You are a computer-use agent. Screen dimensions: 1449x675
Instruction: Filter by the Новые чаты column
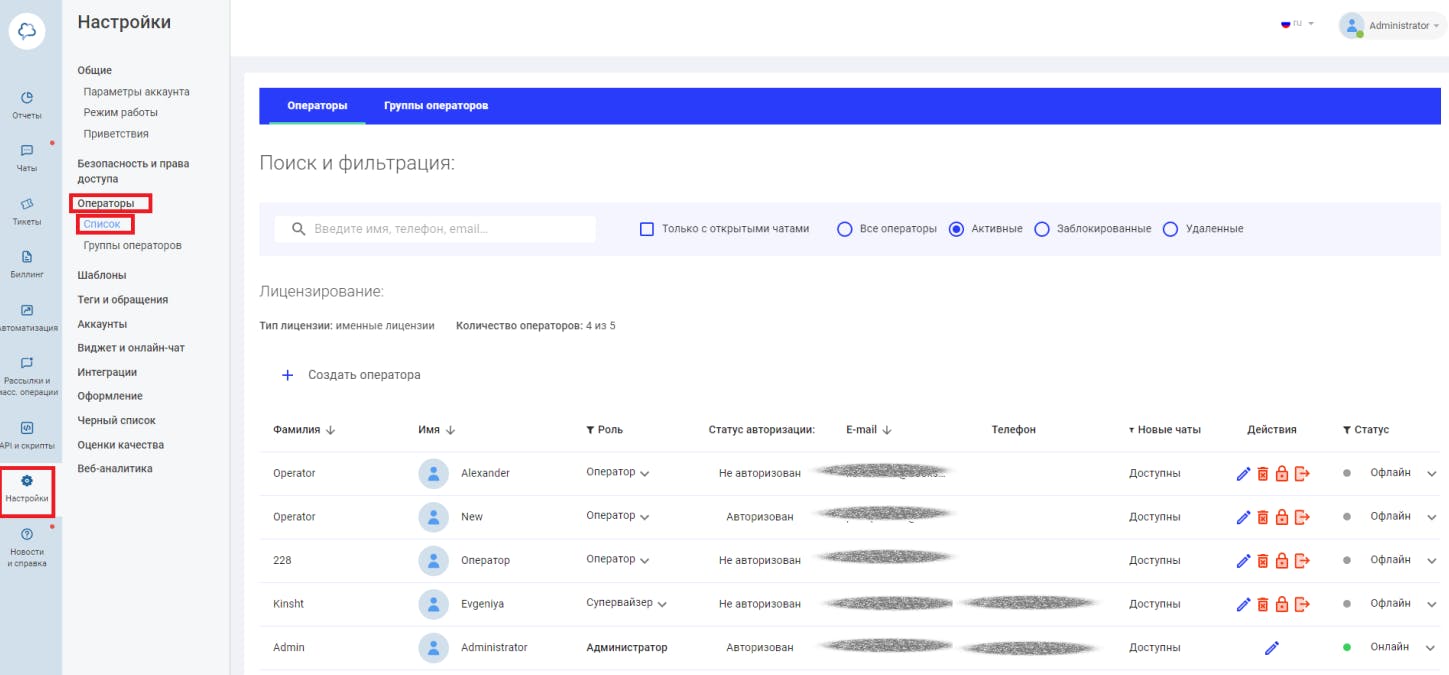click(x=1165, y=430)
